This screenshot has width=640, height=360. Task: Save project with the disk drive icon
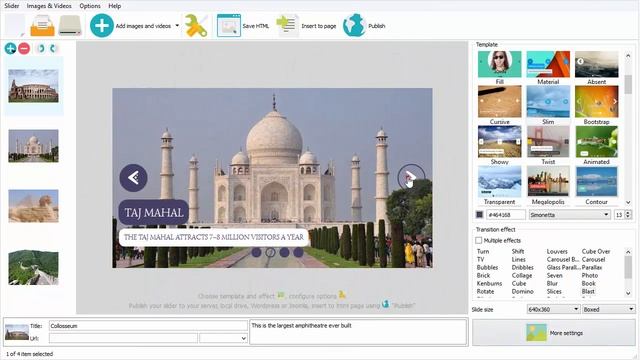[x=70, y=26]
